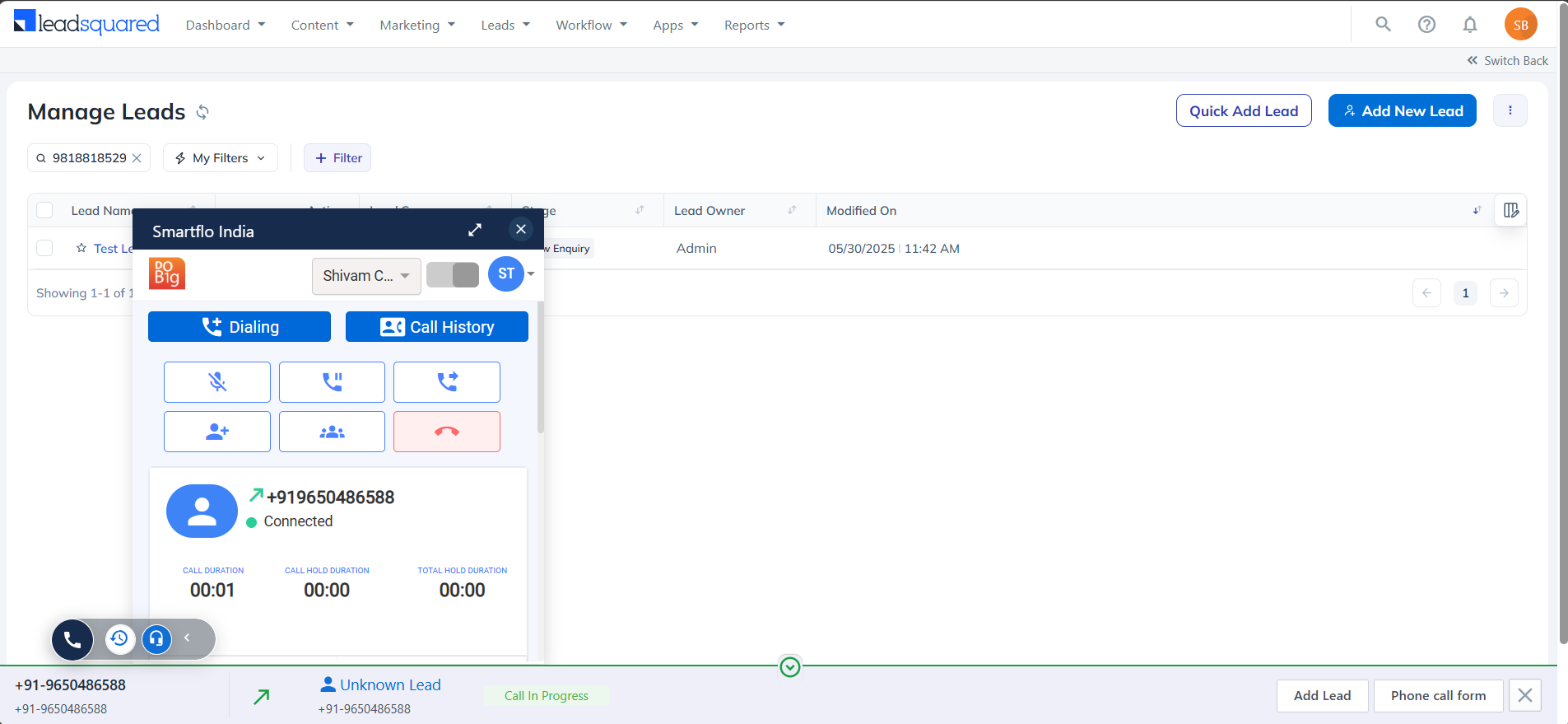
Task: Close the bottom call notification bar
Action: [1525, 695]
